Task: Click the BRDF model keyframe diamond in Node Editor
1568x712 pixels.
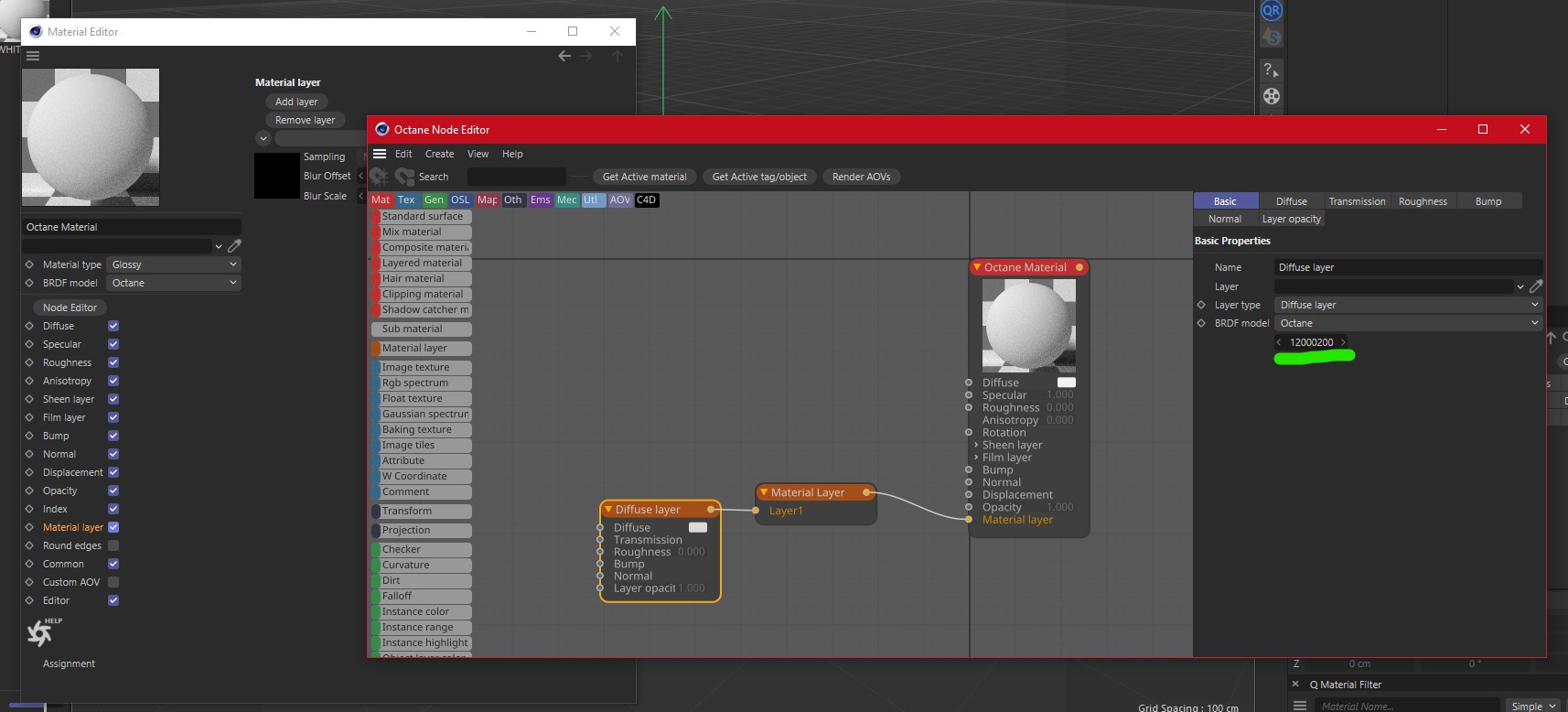Action: pos(1201,323)
